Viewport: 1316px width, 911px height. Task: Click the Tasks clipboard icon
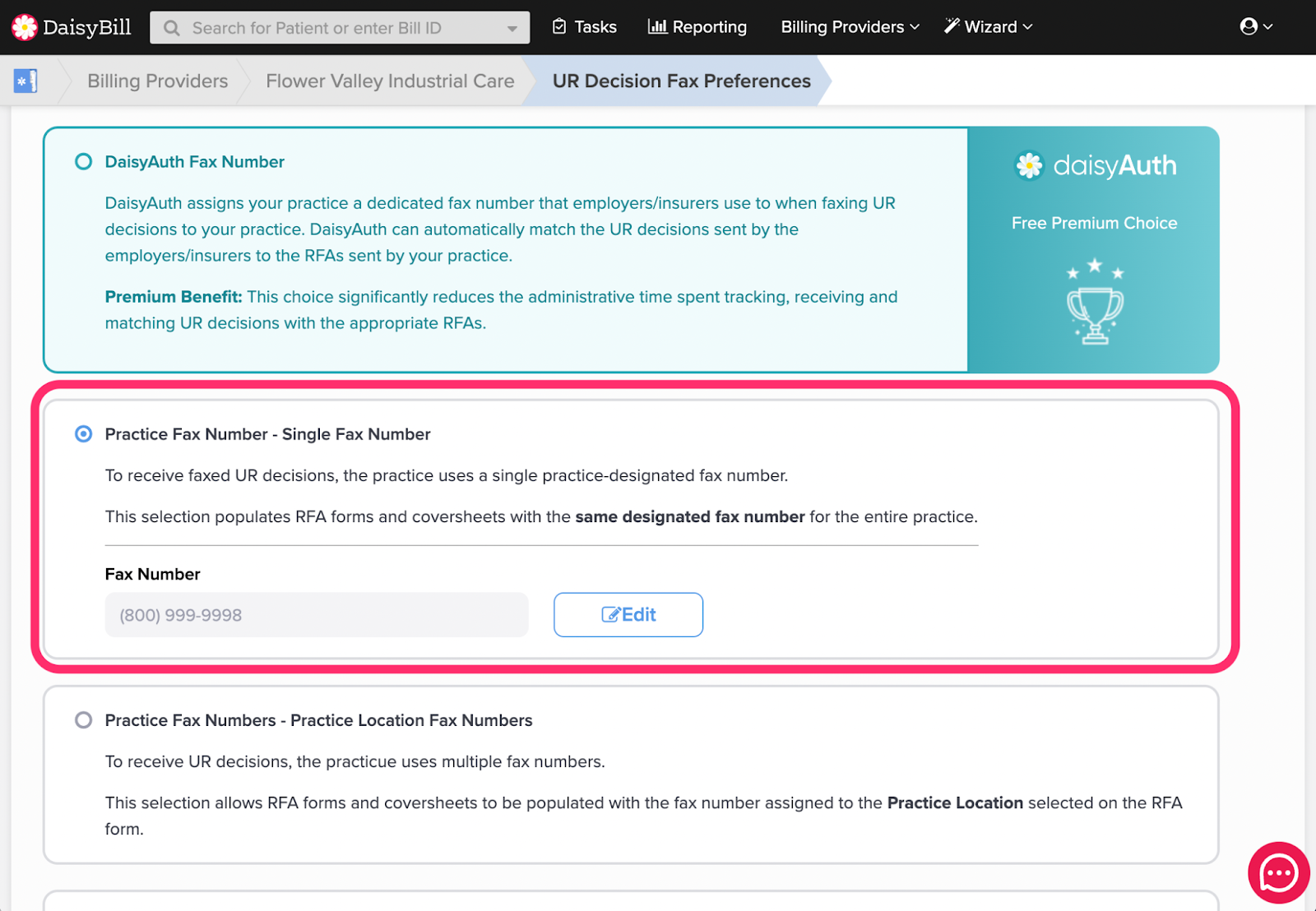[559, 27]
